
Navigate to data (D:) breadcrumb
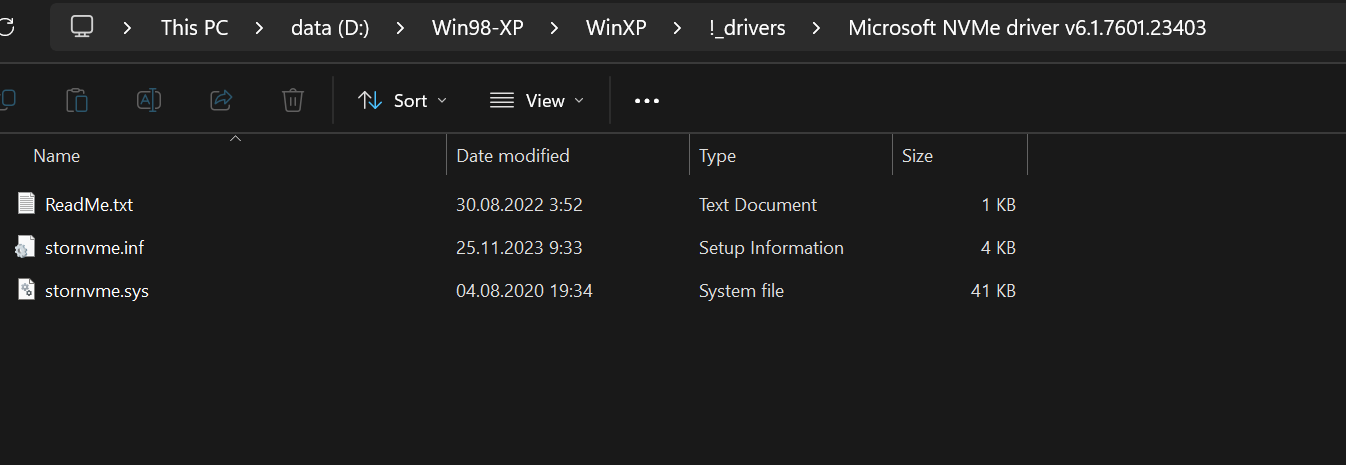click(x=330, y=28)
